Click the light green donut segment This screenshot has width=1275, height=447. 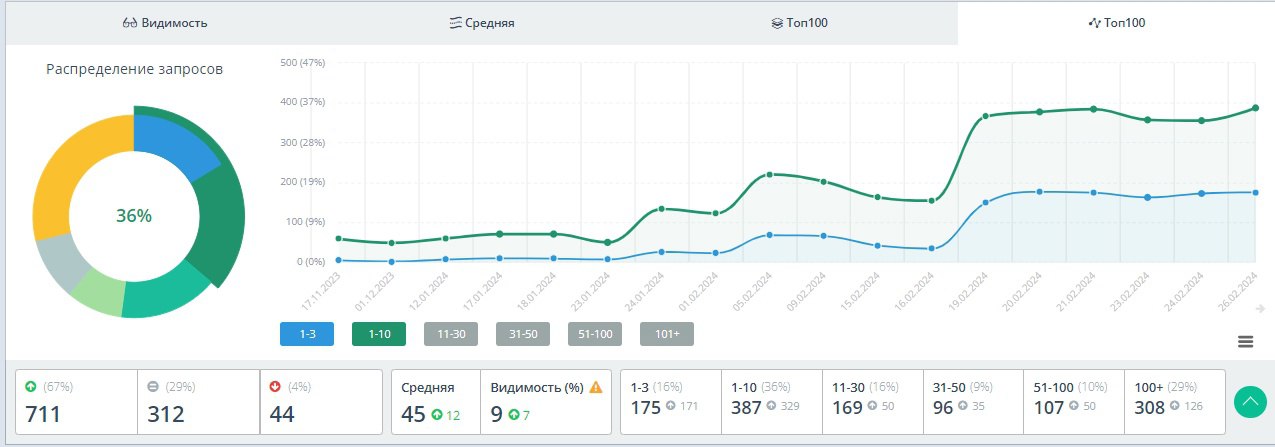pyautogui.click(x=100, y=291)
